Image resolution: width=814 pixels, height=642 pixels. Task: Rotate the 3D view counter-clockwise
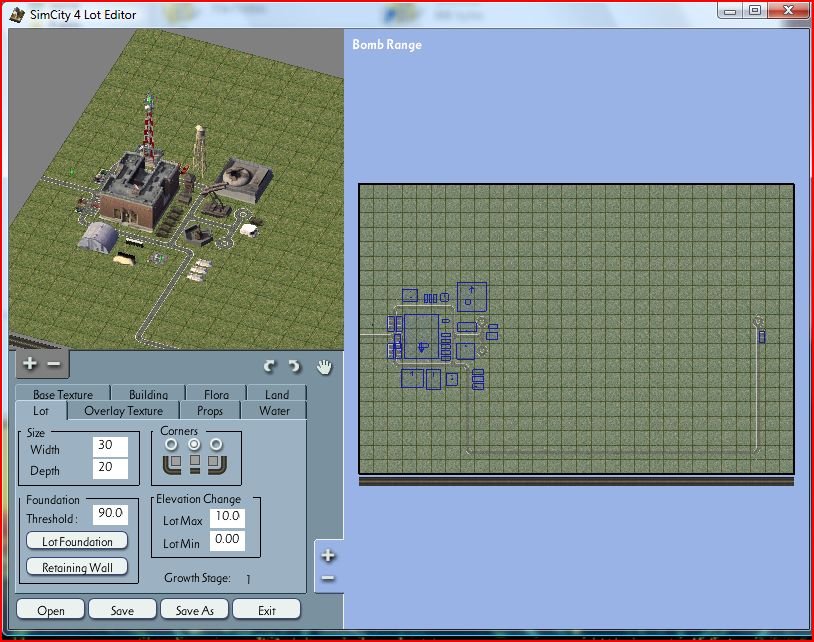(x=294, y=367)
